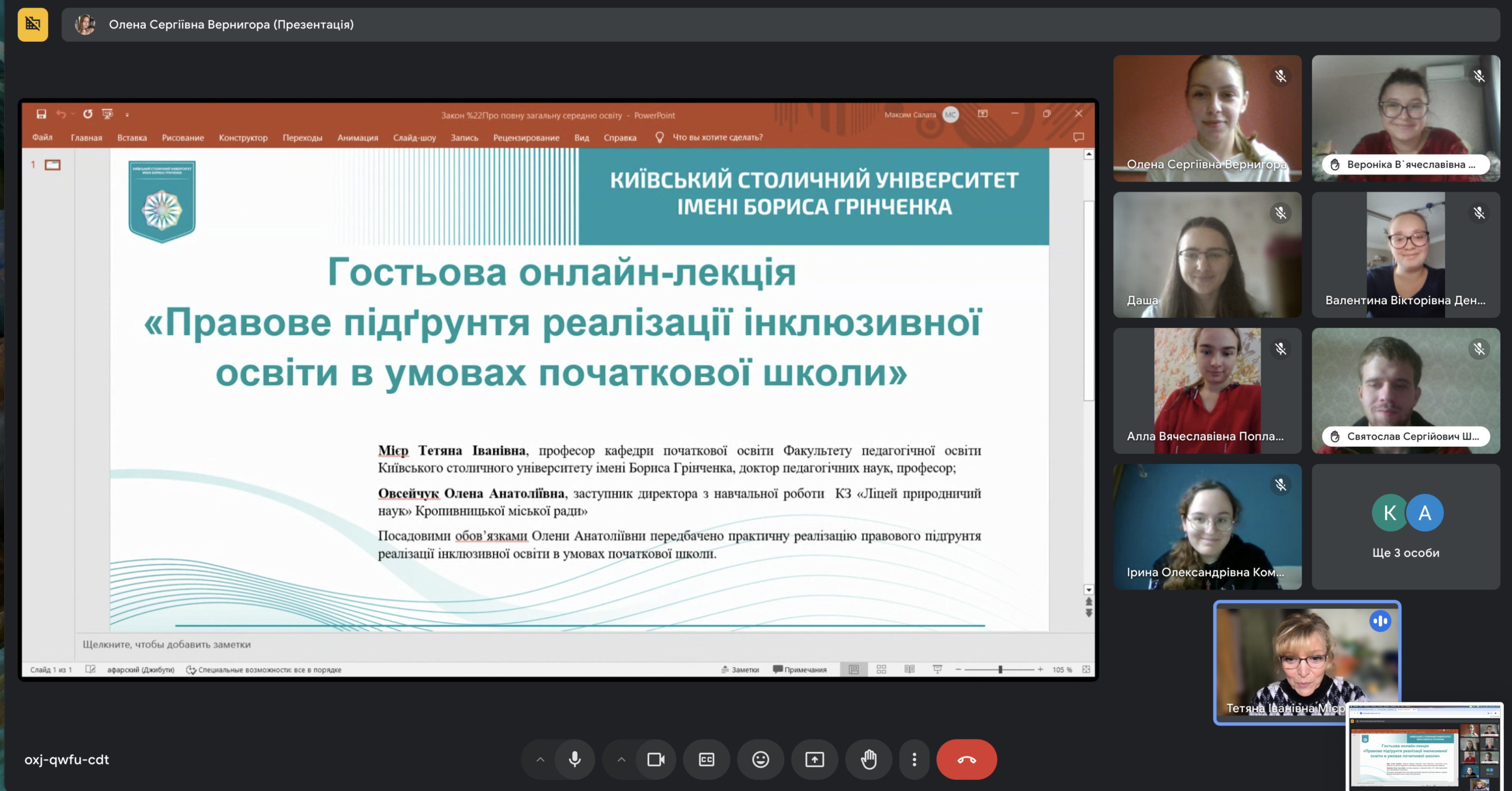This screenshot has height=791, width=1512.
Task: Toggle the camera on or off
Action: tap(656, 759)
